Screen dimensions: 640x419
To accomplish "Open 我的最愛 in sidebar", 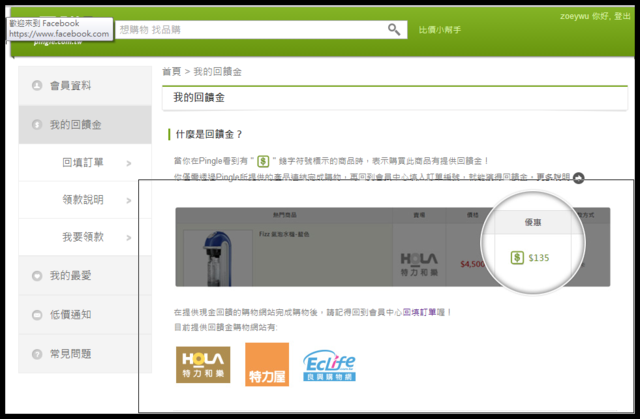I will pyautogui.click(x=85, y=275).
